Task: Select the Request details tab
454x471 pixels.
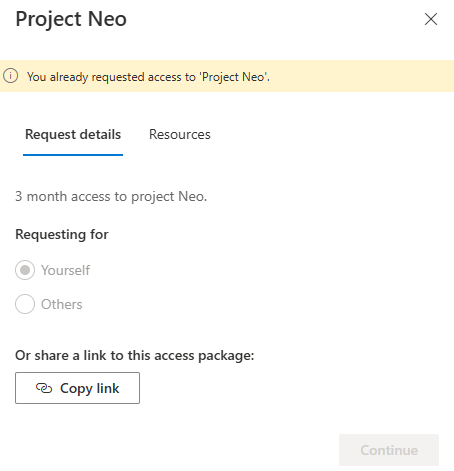Action: (x=73, y=134)
